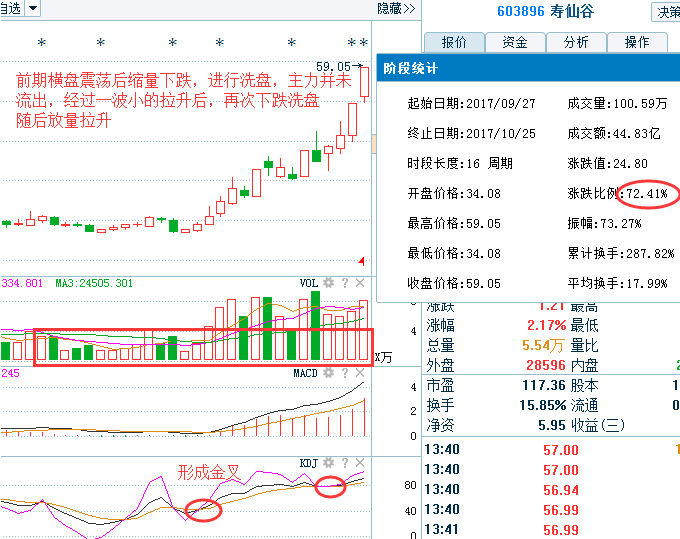Viewport: 680px width, 539px height.
Task: Select 终止日期:2017/10/25 text
Action: pyautogui.click(x=471, y=133)
